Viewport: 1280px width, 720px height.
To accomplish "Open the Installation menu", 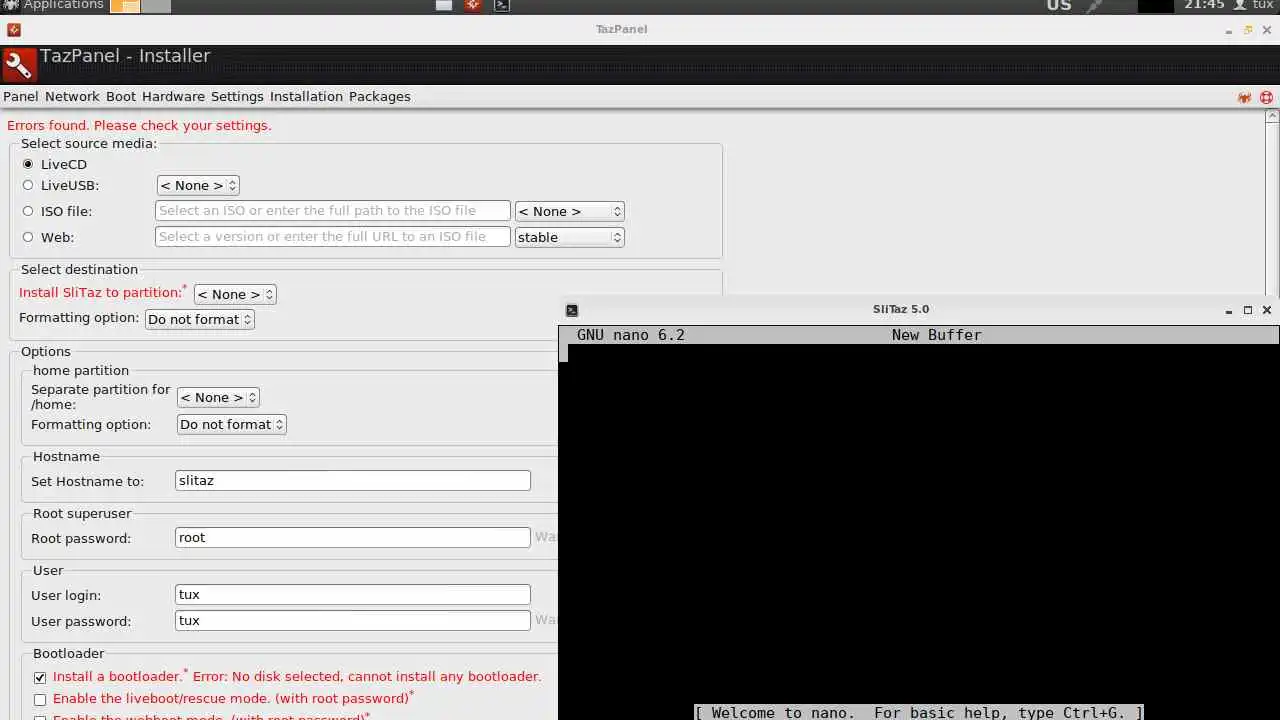I will click(306, 97).
